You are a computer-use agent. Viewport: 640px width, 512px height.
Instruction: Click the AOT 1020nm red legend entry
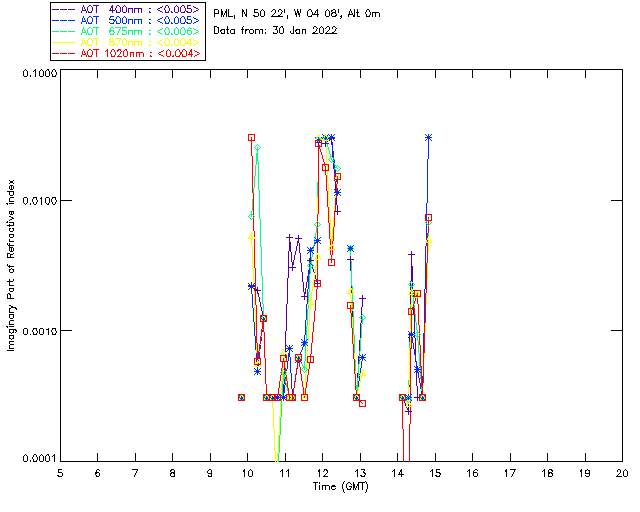pos(127,53)
